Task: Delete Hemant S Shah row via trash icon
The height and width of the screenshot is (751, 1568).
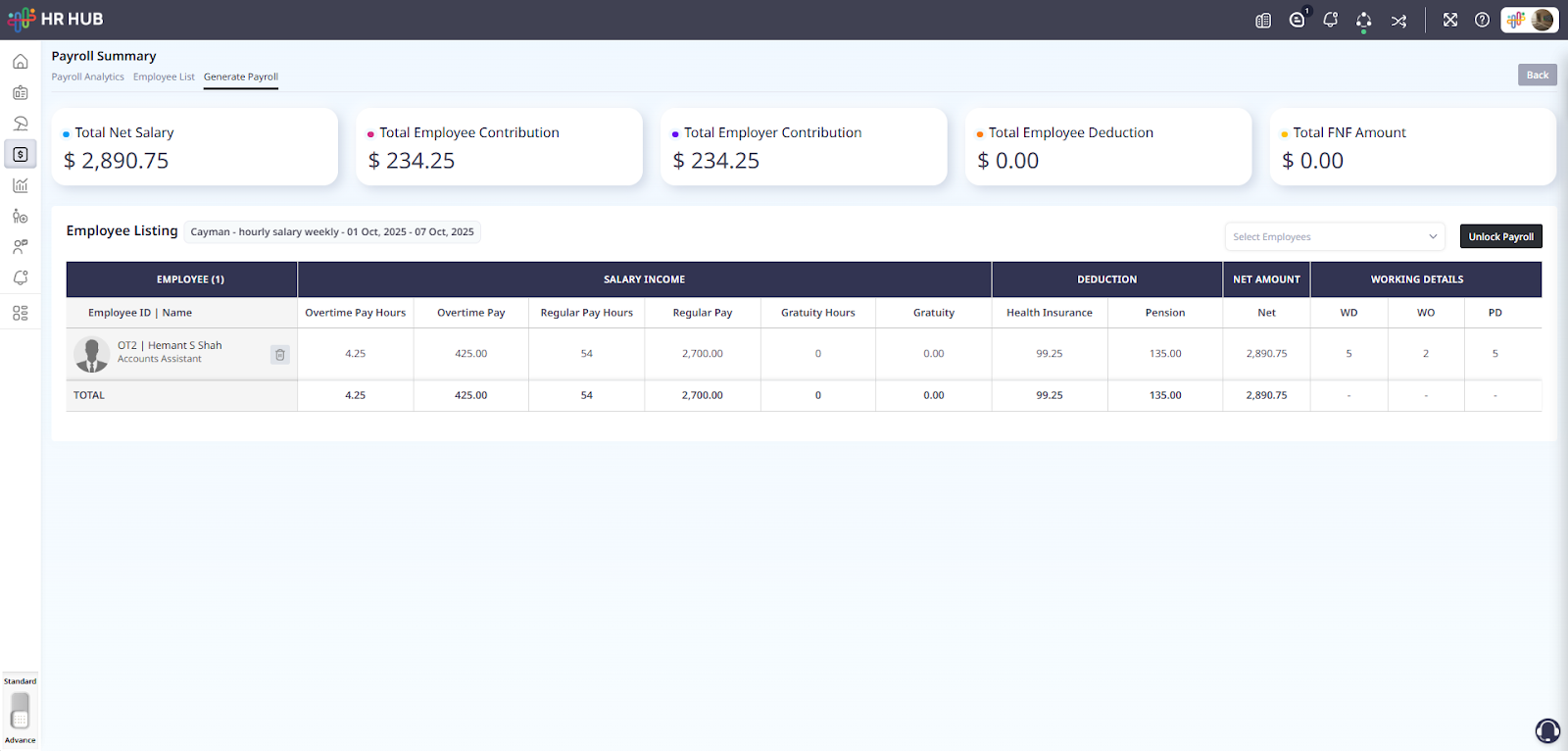Action: coord(280,355)
